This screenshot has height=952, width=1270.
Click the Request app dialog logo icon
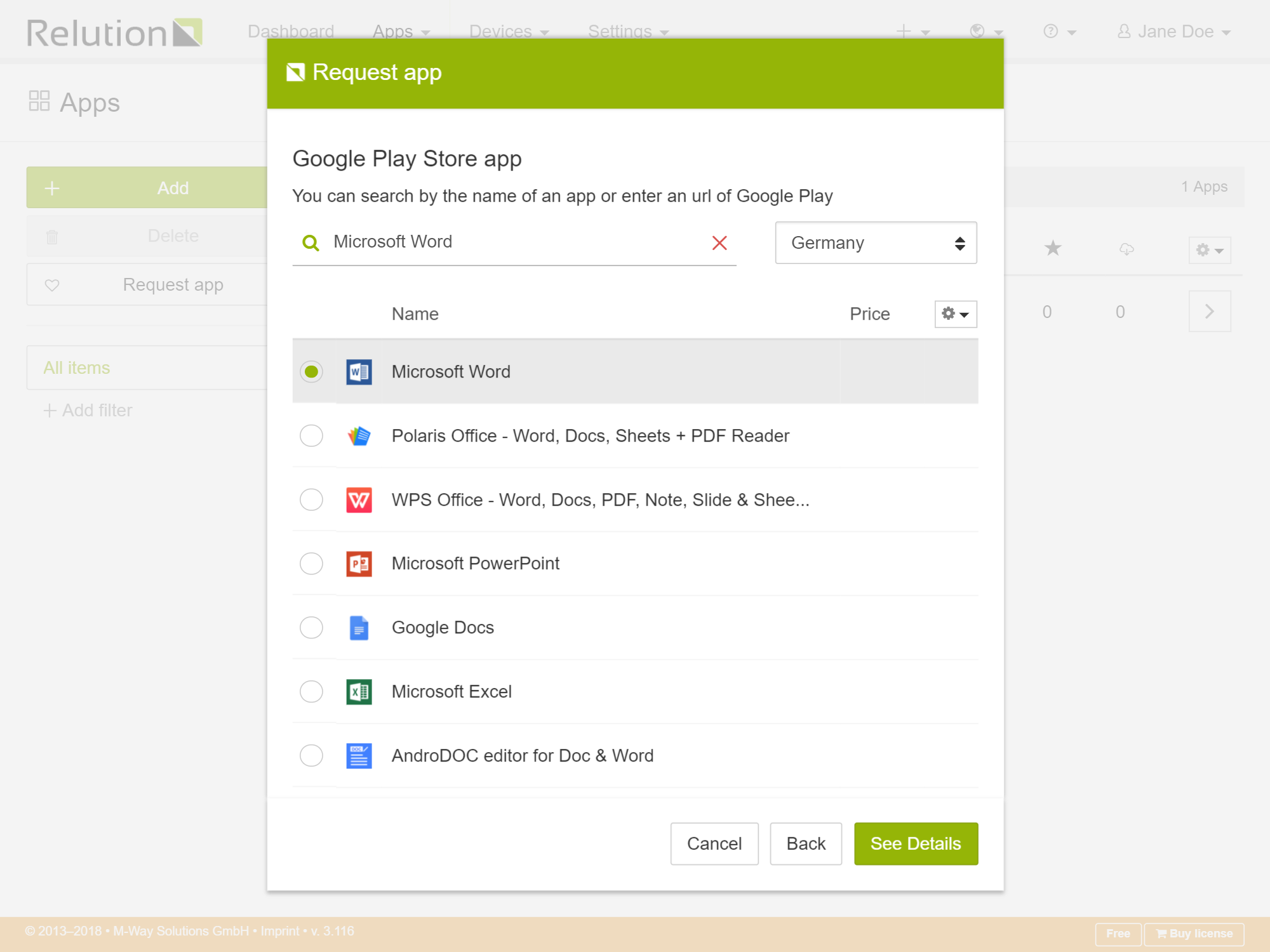[x=295, y=72]
